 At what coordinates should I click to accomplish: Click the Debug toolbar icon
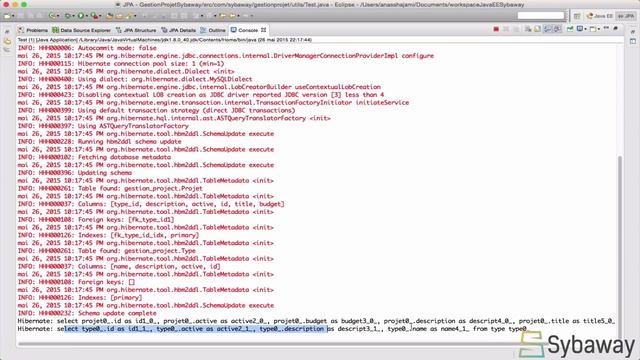point(67,16)
